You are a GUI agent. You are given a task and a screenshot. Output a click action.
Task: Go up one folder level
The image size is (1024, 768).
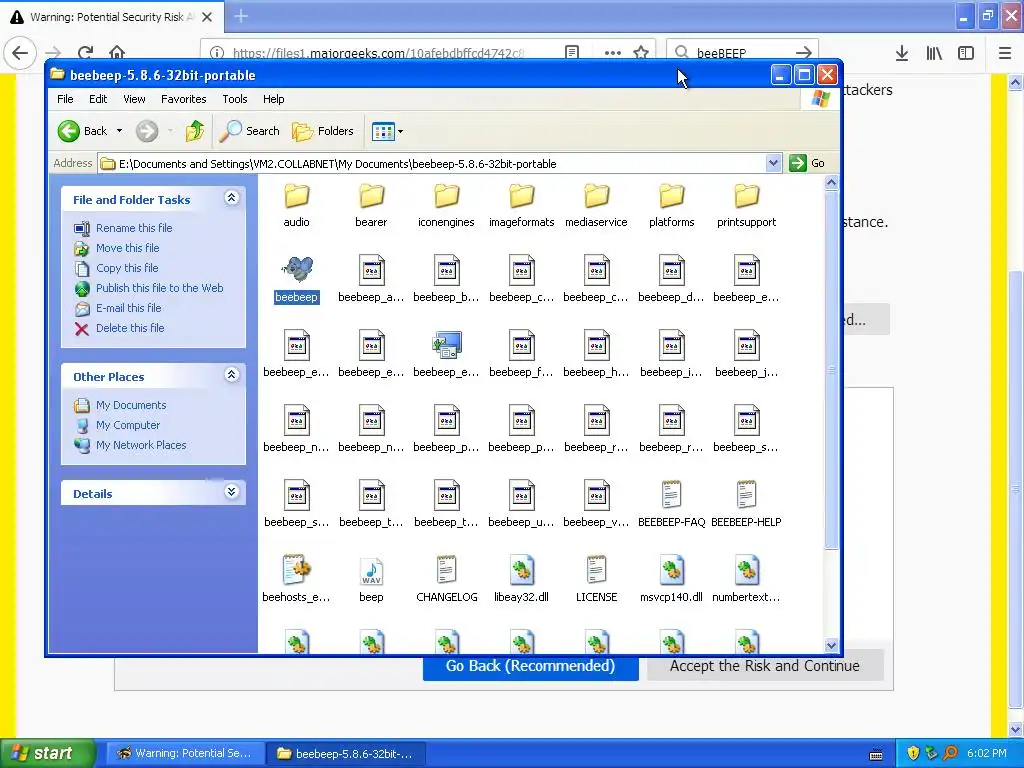pyautogui.click(x=195, y=131)
